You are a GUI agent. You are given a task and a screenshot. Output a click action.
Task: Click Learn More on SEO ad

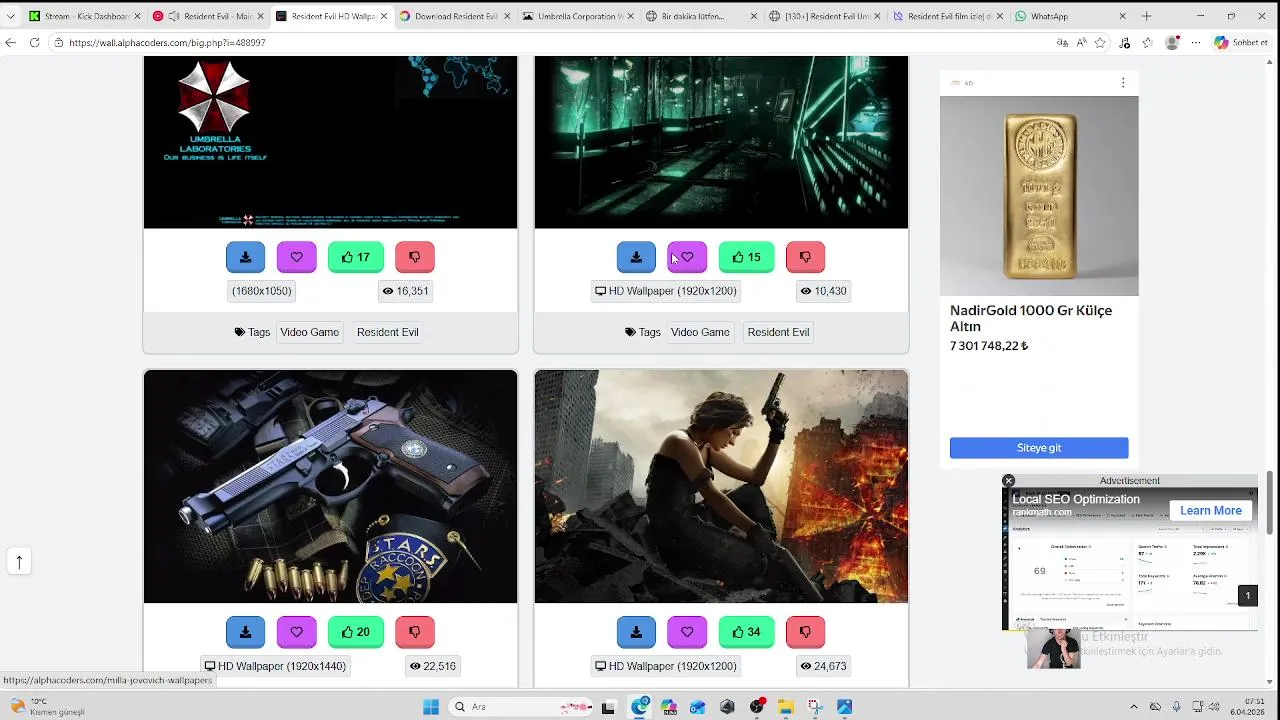pyautogui.click(x=1210, y=510)
